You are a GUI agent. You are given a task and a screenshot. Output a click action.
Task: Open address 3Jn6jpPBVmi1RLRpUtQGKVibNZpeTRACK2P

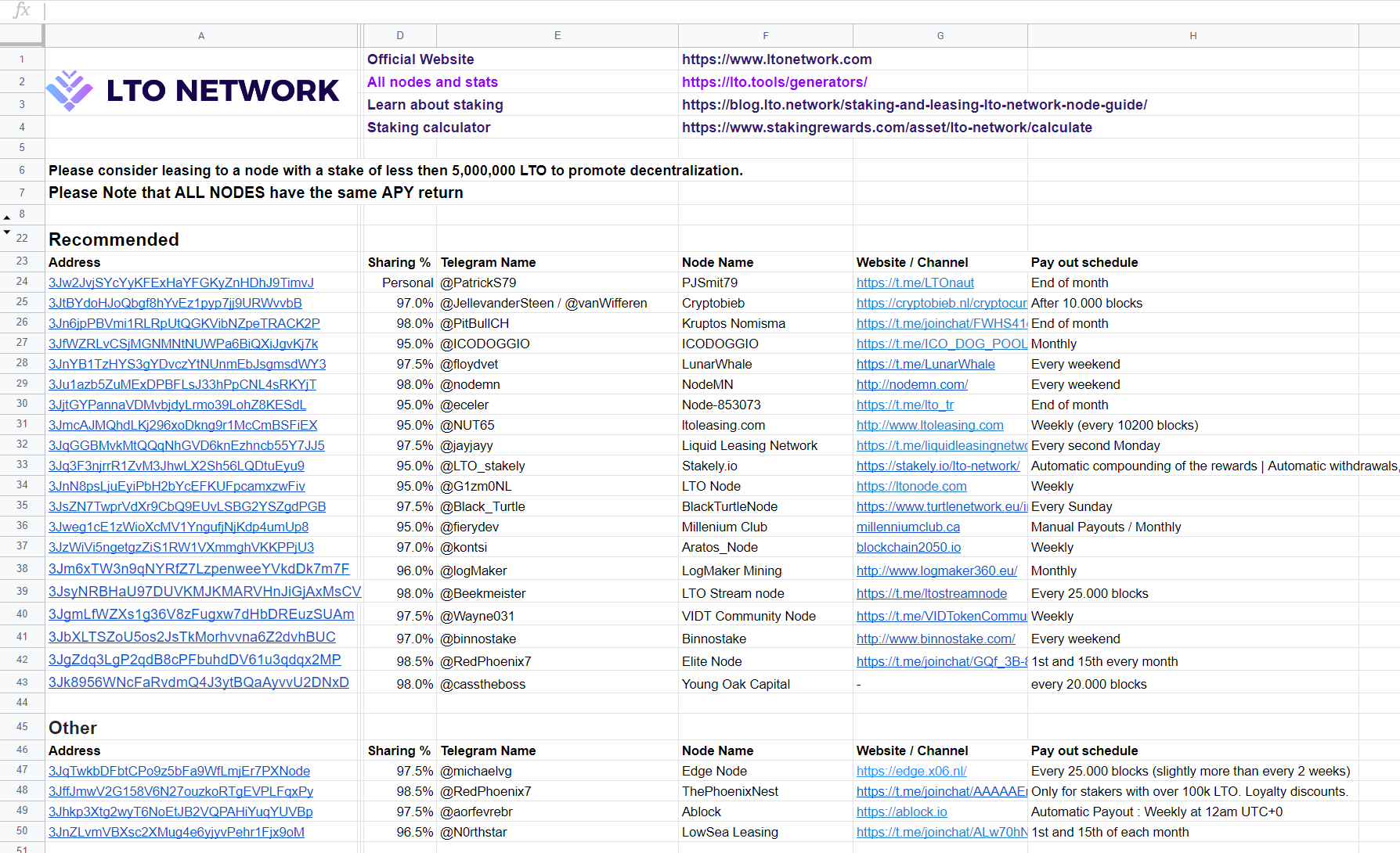184,323
